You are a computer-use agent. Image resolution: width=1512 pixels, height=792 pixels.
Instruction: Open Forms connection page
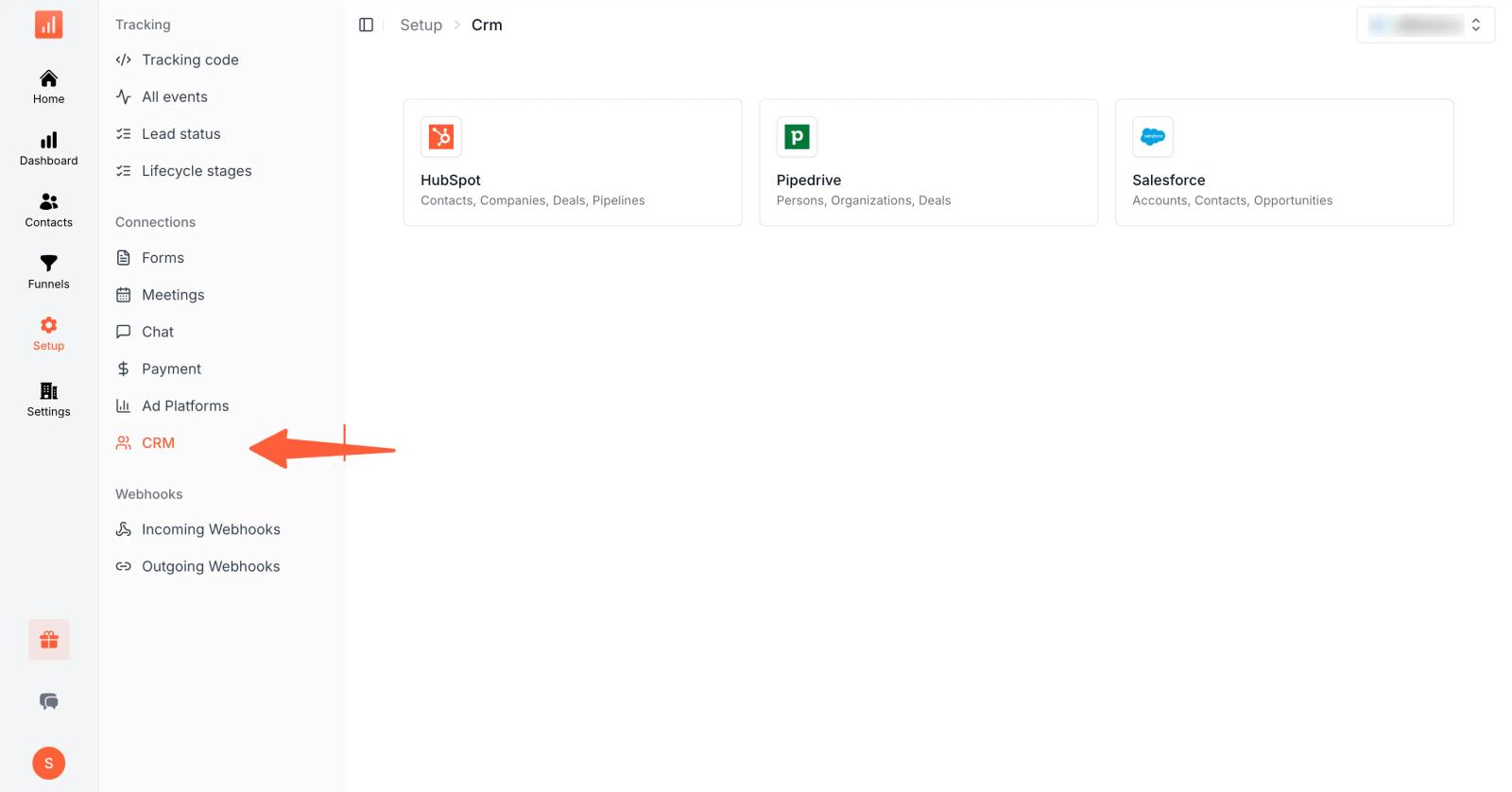click(x=163, y=257)
